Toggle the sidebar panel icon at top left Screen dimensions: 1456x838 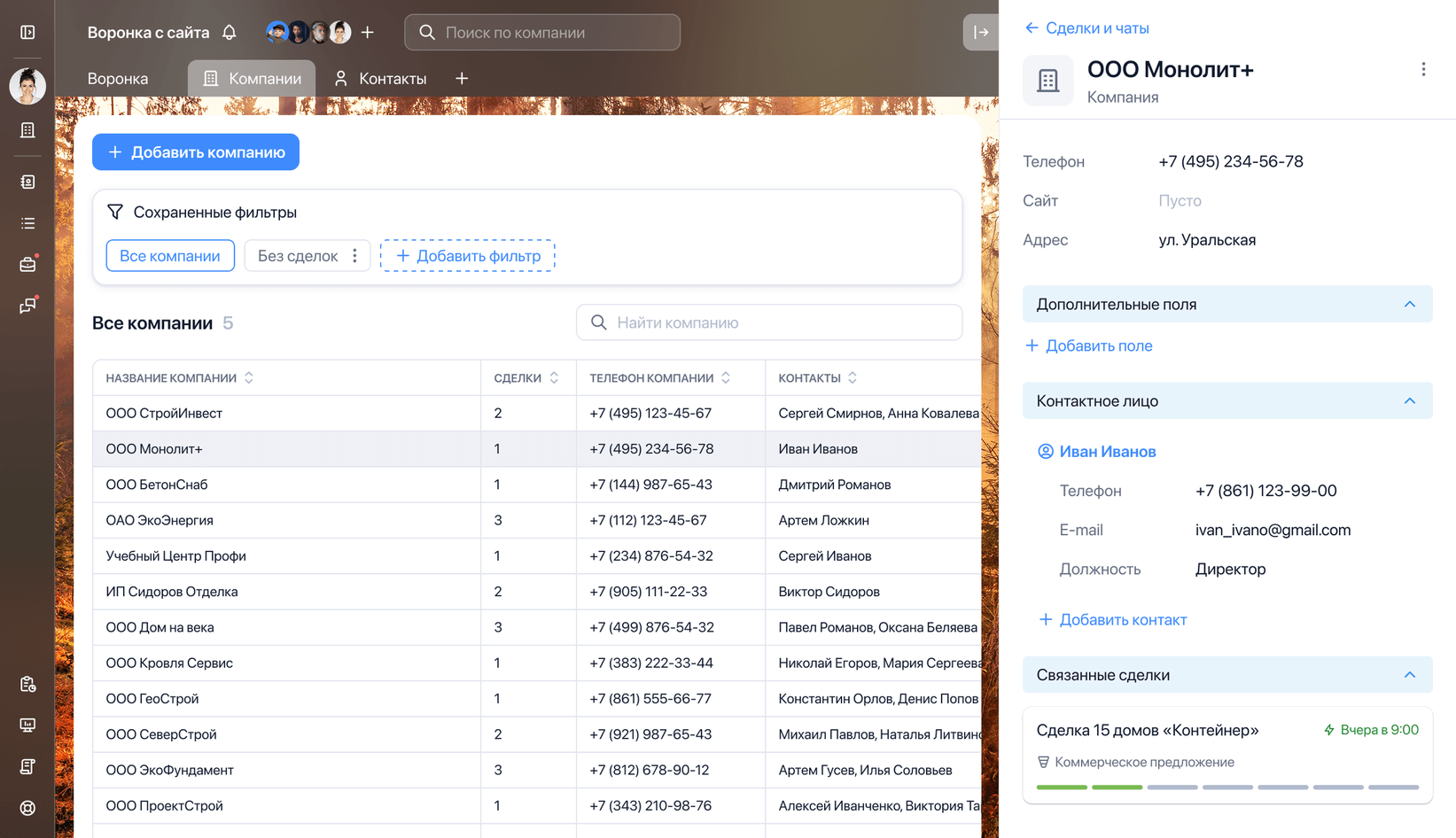click(x=27, y=33)
